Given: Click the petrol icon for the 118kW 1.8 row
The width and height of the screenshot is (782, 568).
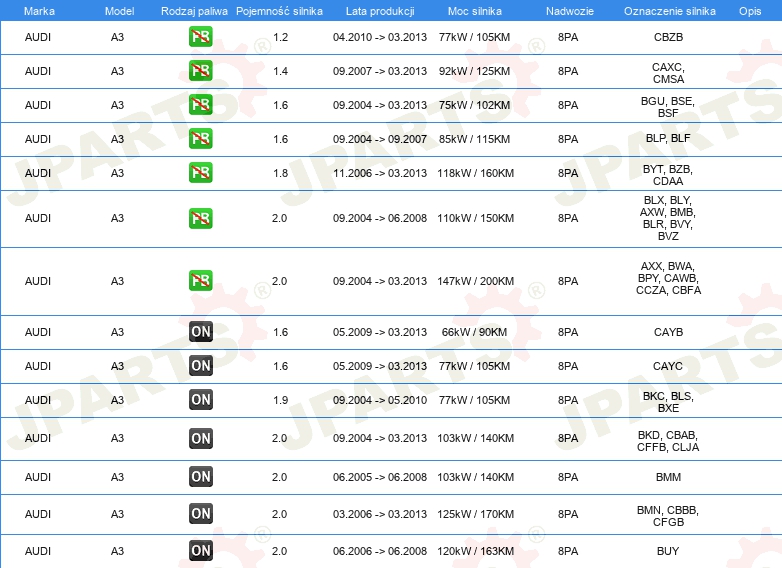Looking at the screenshot, I should click(200, 173).
